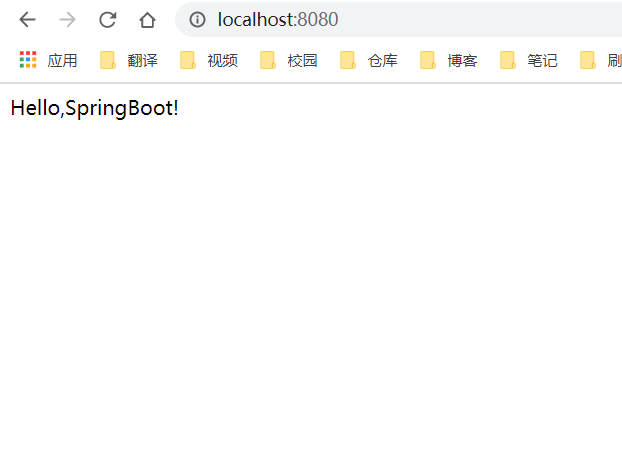Open the 校园 bookmark folder
Screen dimensions: 622x453
(289, 60)
